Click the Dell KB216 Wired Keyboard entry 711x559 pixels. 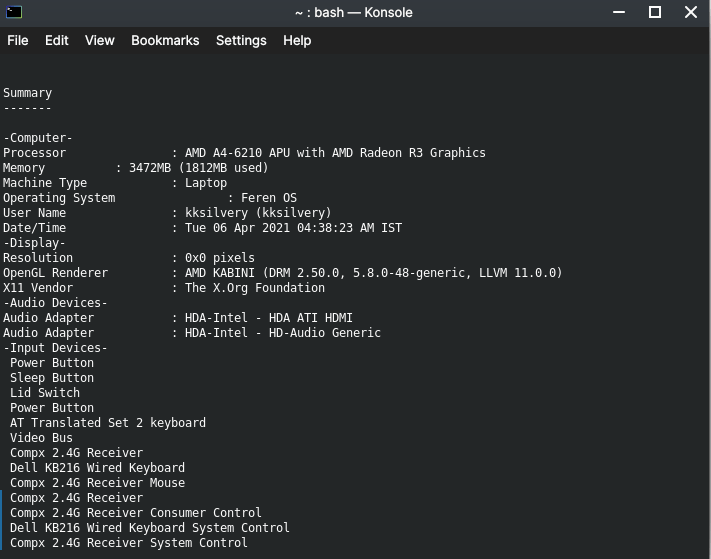click(x=97, y=467)
